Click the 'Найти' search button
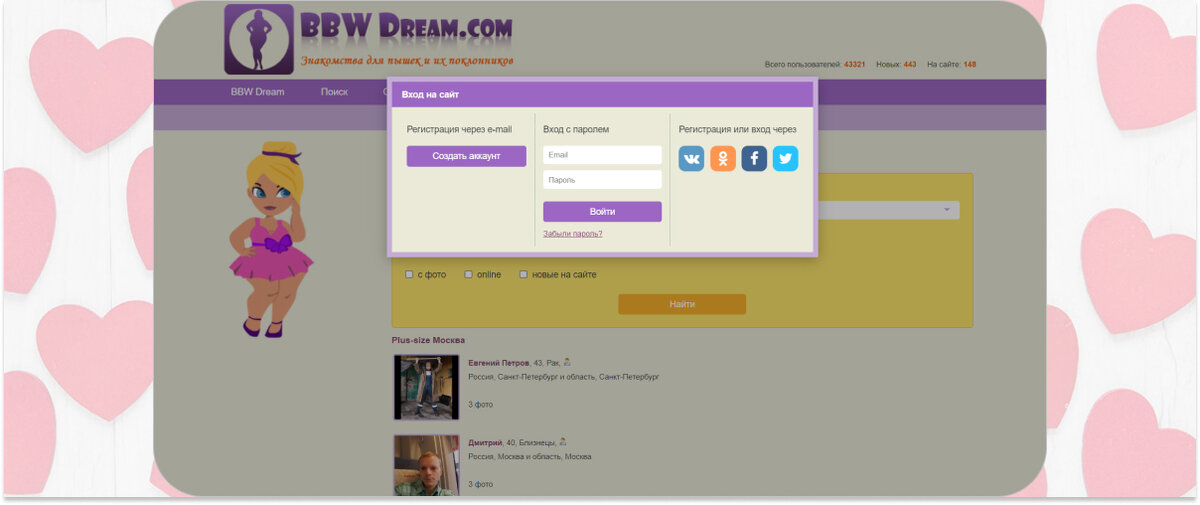Image resolution: width=1200 pixels, height=505 pixels. click(x=682, y=304)
